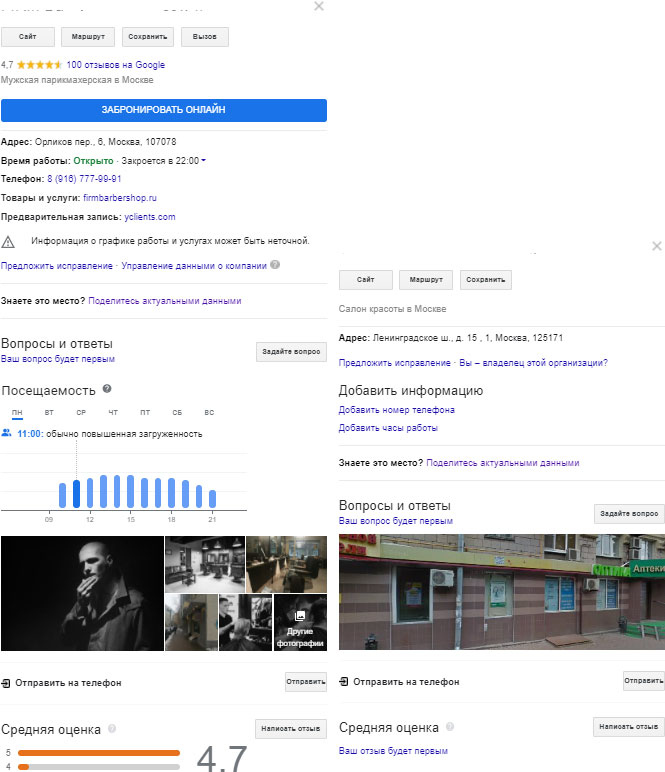
Task: Click help icon next to barbershop's Средняя оценка
Action: (x=112, y=729)
